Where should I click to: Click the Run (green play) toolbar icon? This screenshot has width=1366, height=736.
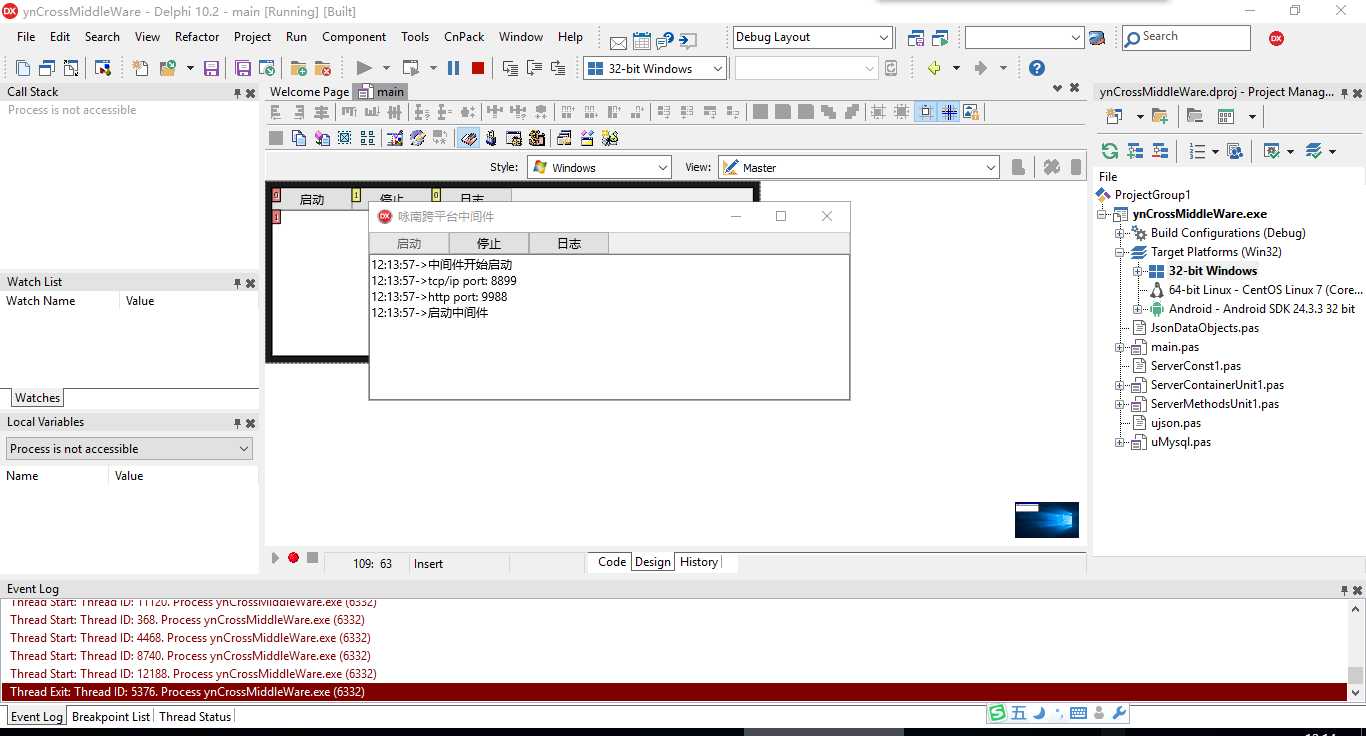(364, 68)
